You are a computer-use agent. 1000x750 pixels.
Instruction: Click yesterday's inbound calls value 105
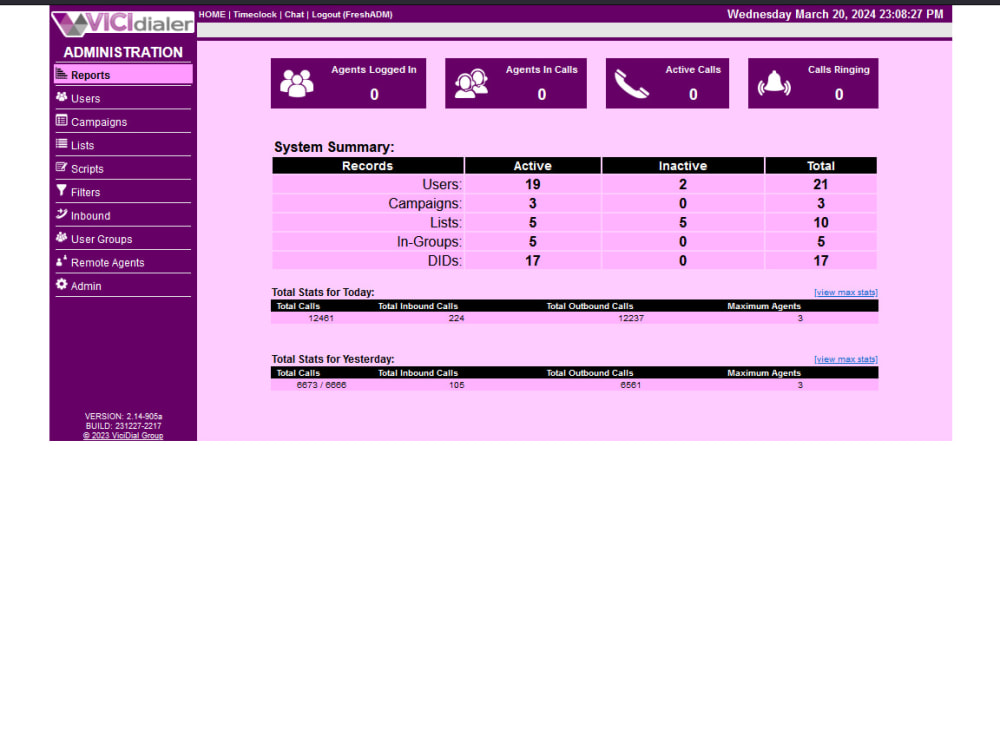pyautogui.click(x=457, y=385)
